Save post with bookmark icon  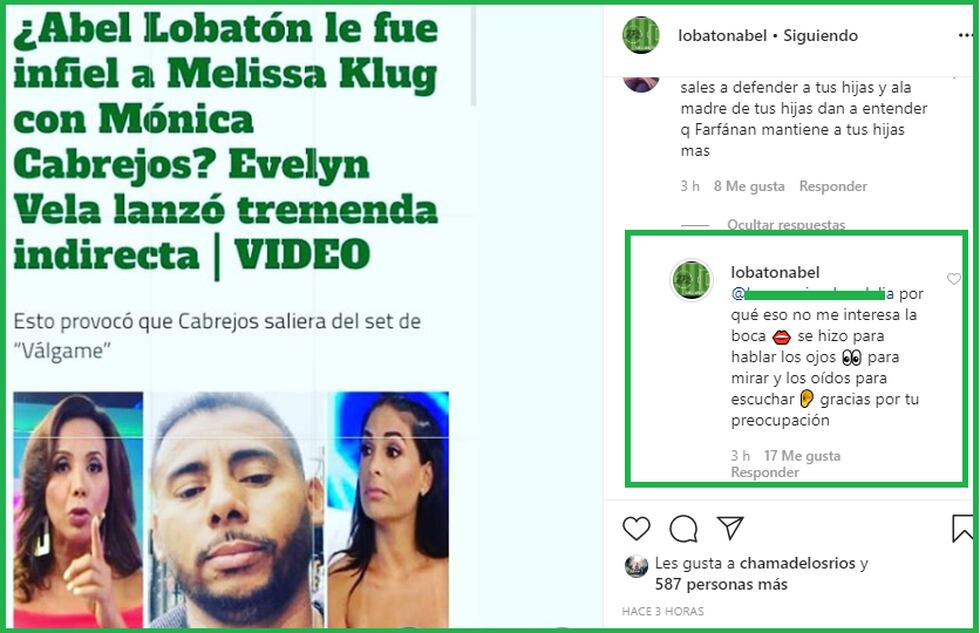pyautogui.click(x=962, y=528)
